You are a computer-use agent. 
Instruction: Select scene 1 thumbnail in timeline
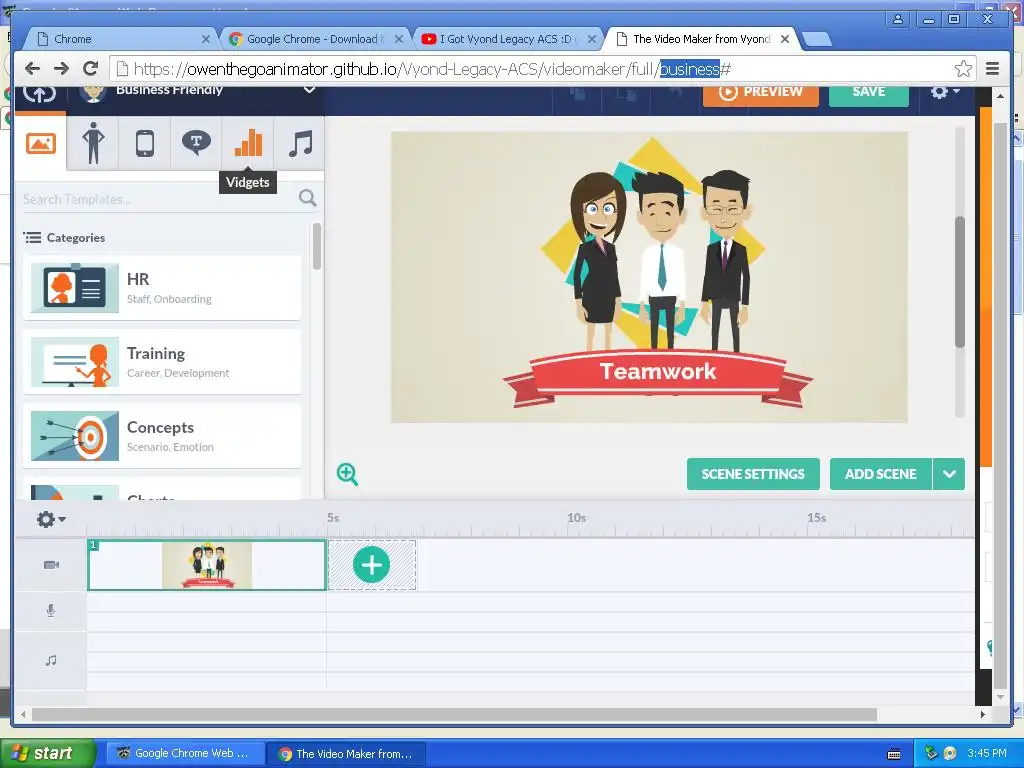(207, 565)
